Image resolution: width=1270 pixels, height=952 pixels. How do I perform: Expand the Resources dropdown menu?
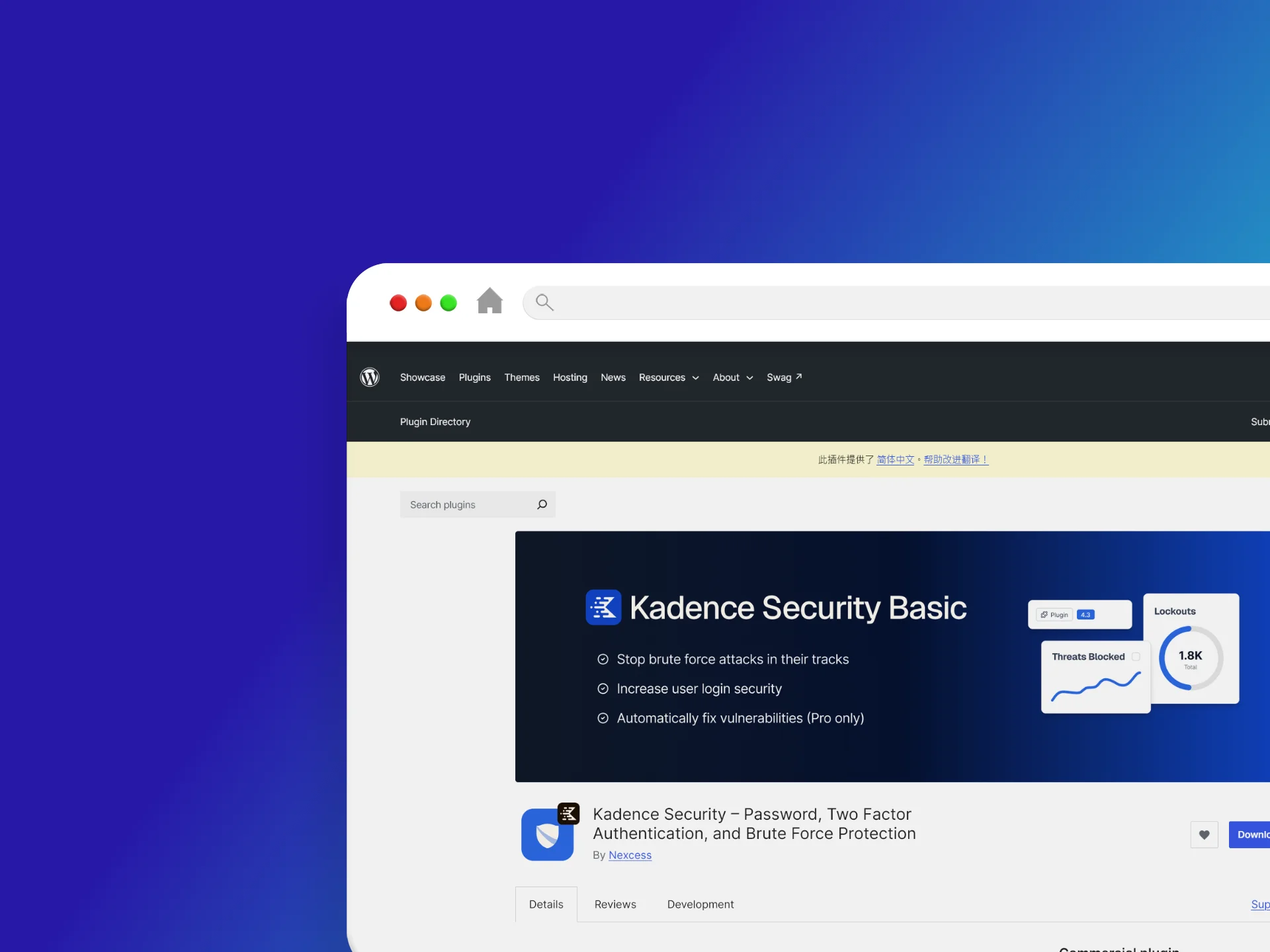669,377
